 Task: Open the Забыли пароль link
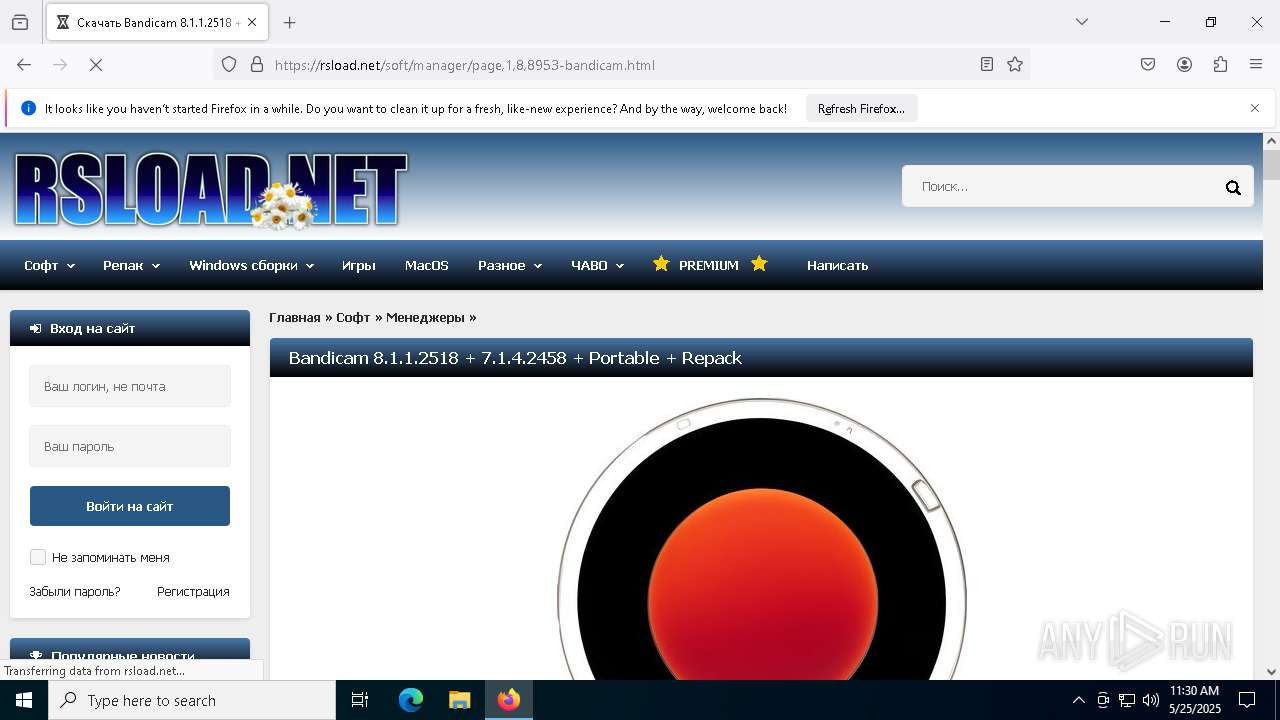click(x=75, y=591)
